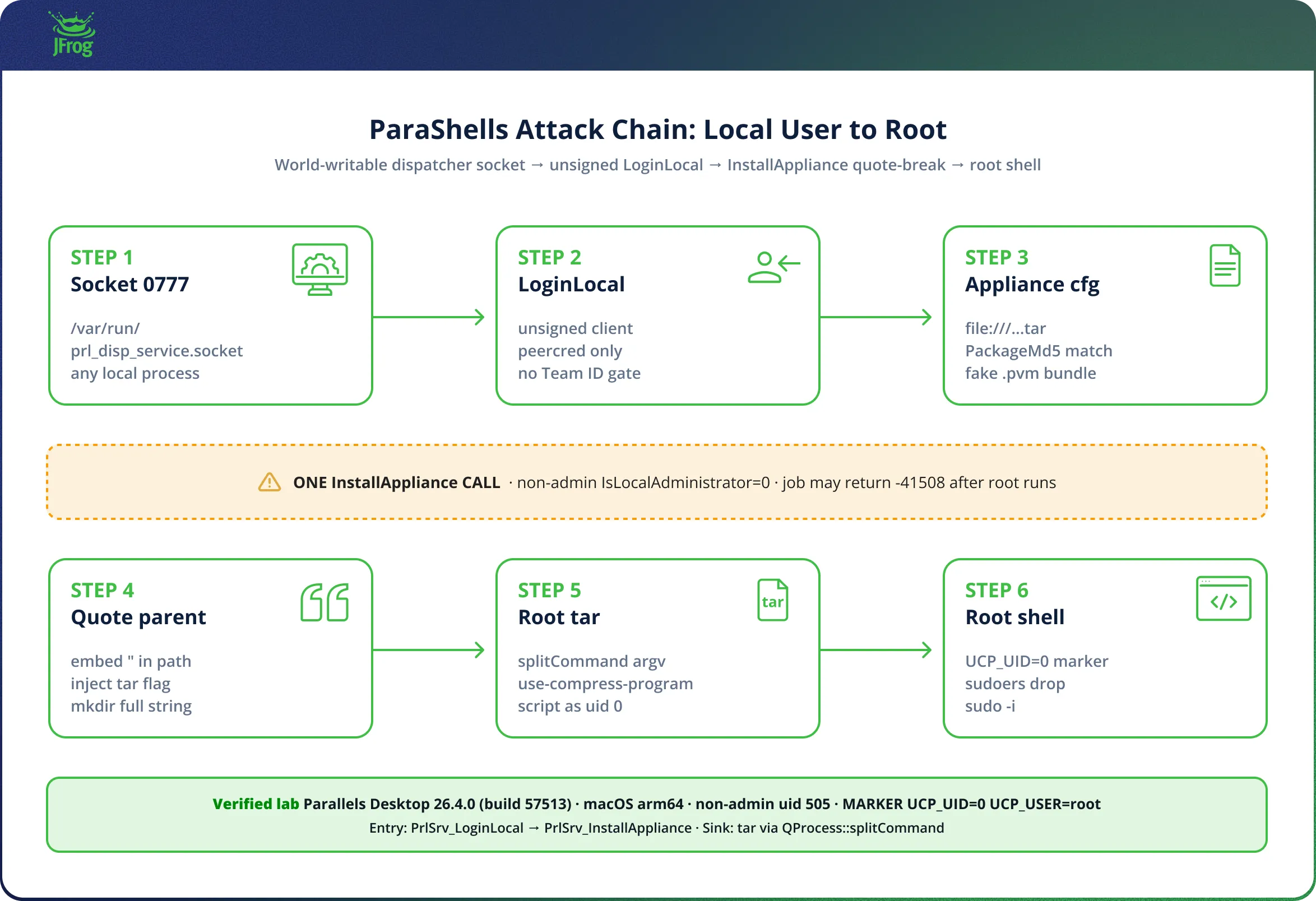Click the text any local process
The height and width of the screenshot is (901, 1316).
tap(135, 374)
